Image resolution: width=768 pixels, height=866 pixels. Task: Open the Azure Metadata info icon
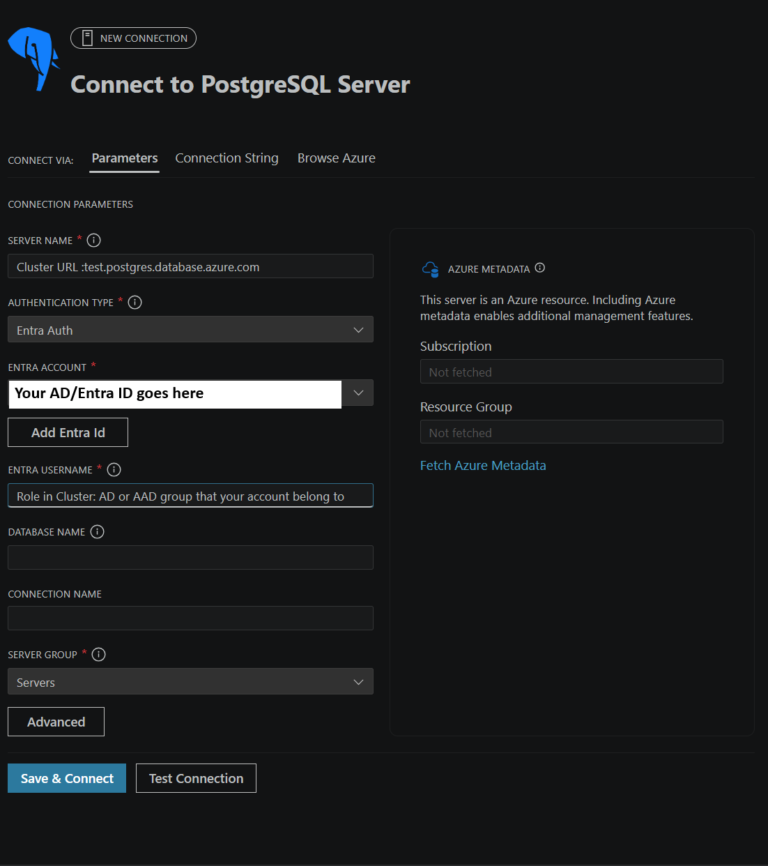(540, 268)
